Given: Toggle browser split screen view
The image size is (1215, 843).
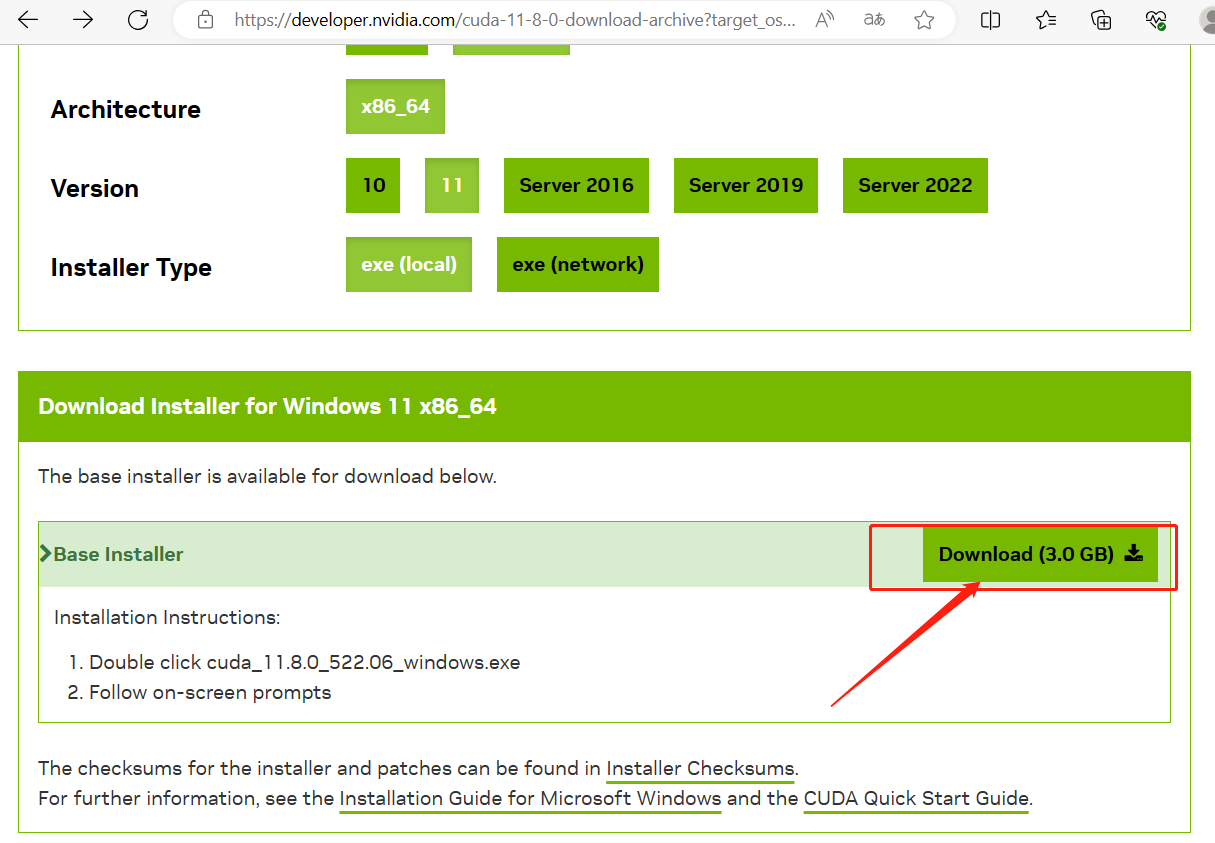Looking at the screenshot, I should pos(990,20).
